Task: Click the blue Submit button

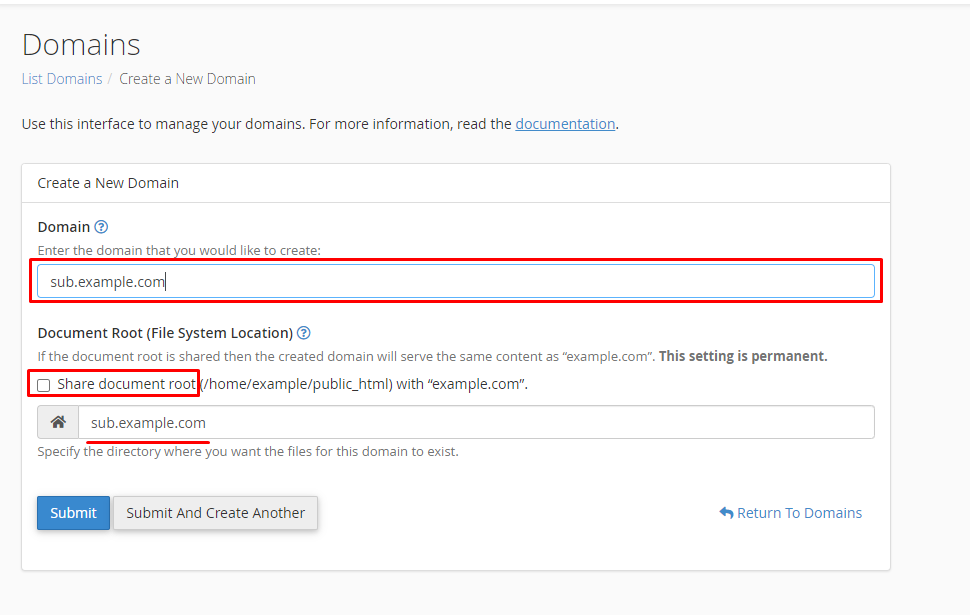Action: (73, 513)
